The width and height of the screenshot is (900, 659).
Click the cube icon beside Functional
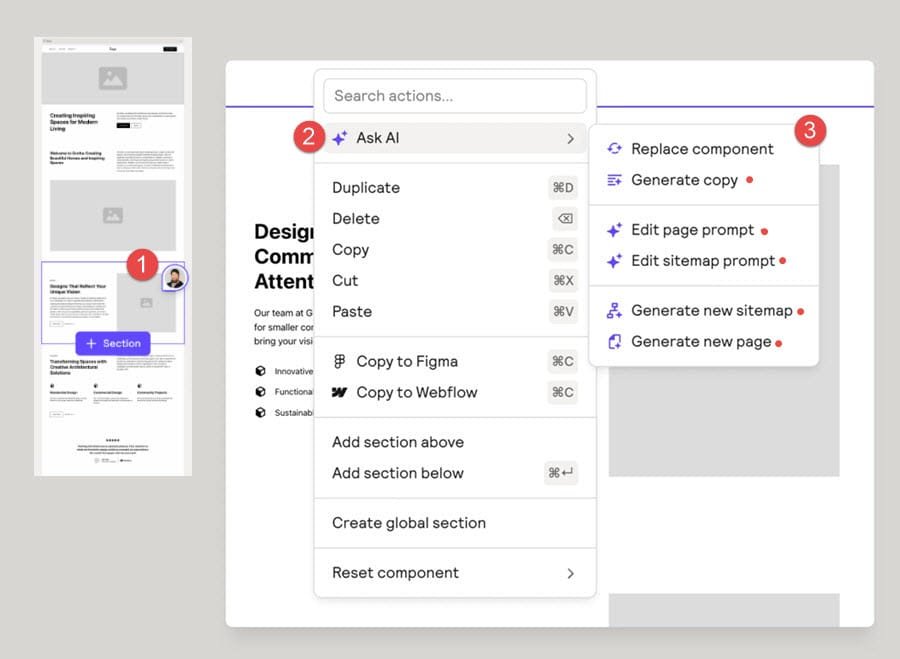(x=260, y=391)
